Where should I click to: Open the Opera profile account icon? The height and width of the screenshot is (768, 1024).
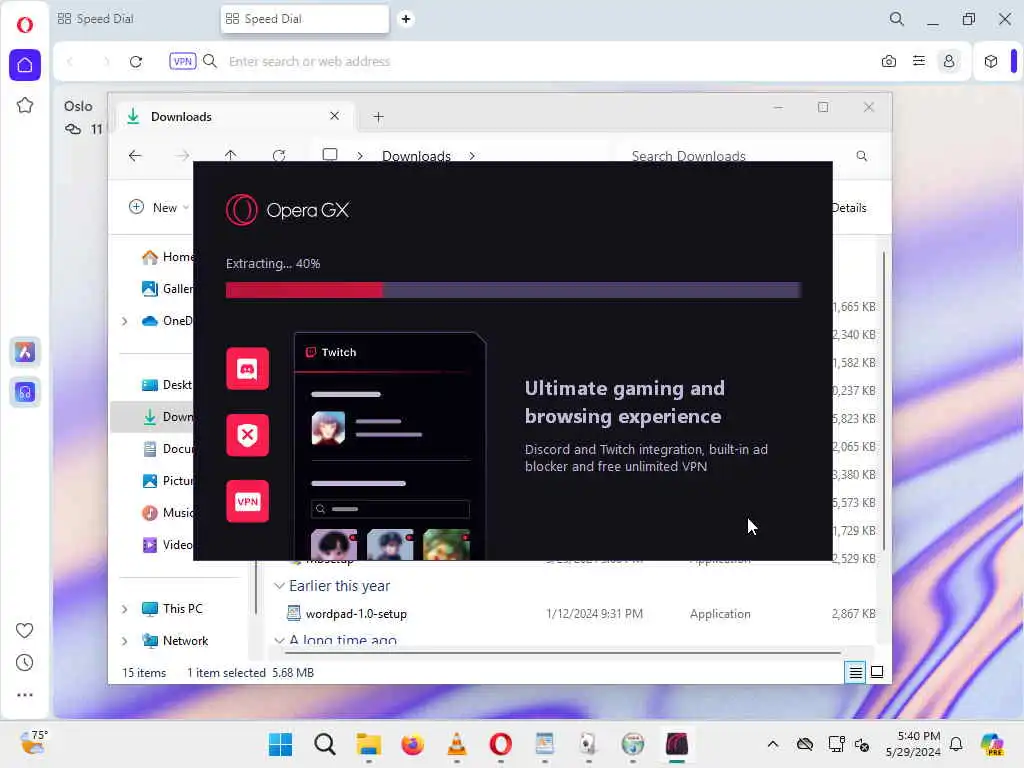click(x=949, y=61)
